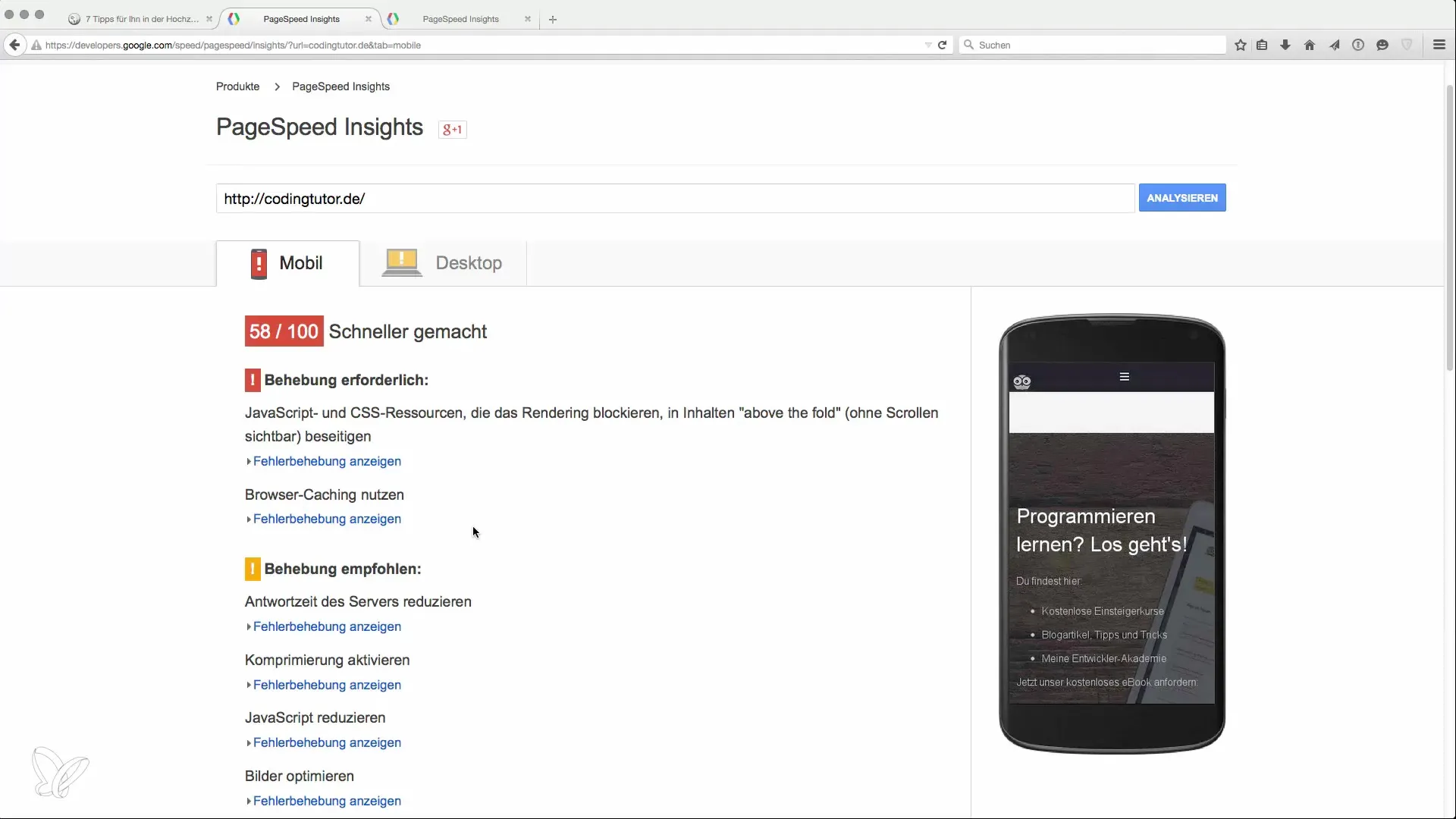Click the warning site identity icon
Image resolution: width=1456 pixels, height=819 pixels.
click(36, 45)
